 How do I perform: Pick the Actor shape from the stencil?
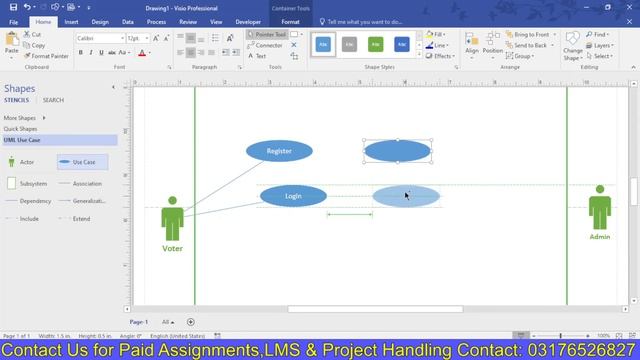tap(22, 162)
